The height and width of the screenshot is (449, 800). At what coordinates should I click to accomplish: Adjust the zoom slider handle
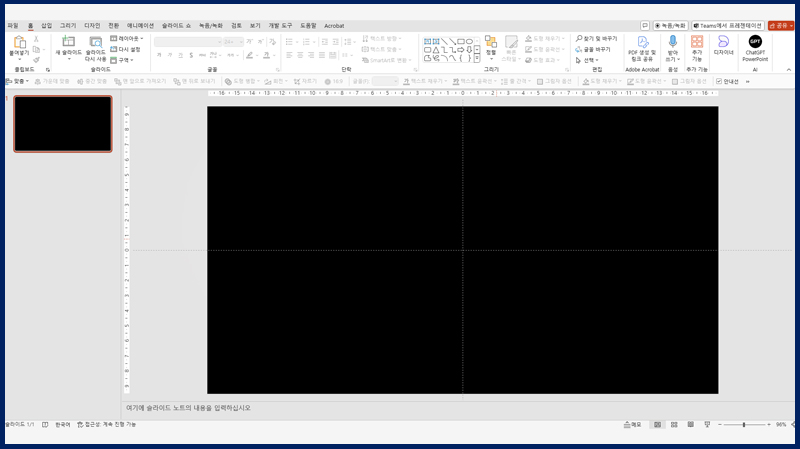coord(744,425)
